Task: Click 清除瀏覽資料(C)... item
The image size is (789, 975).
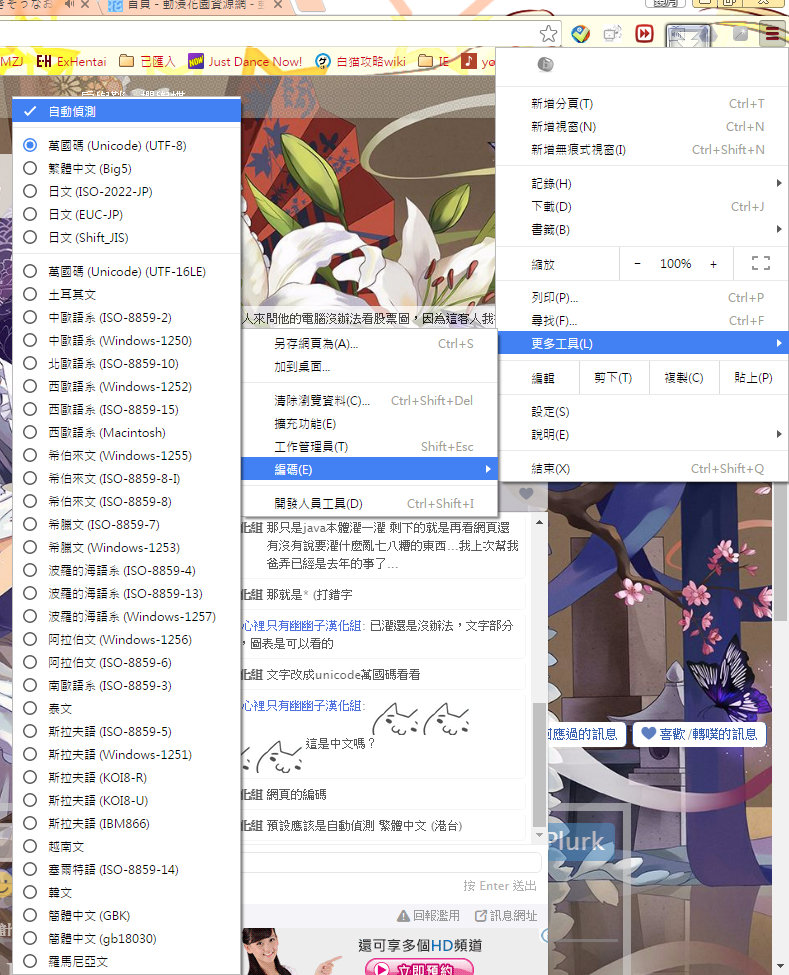Action: coord(369,400)
